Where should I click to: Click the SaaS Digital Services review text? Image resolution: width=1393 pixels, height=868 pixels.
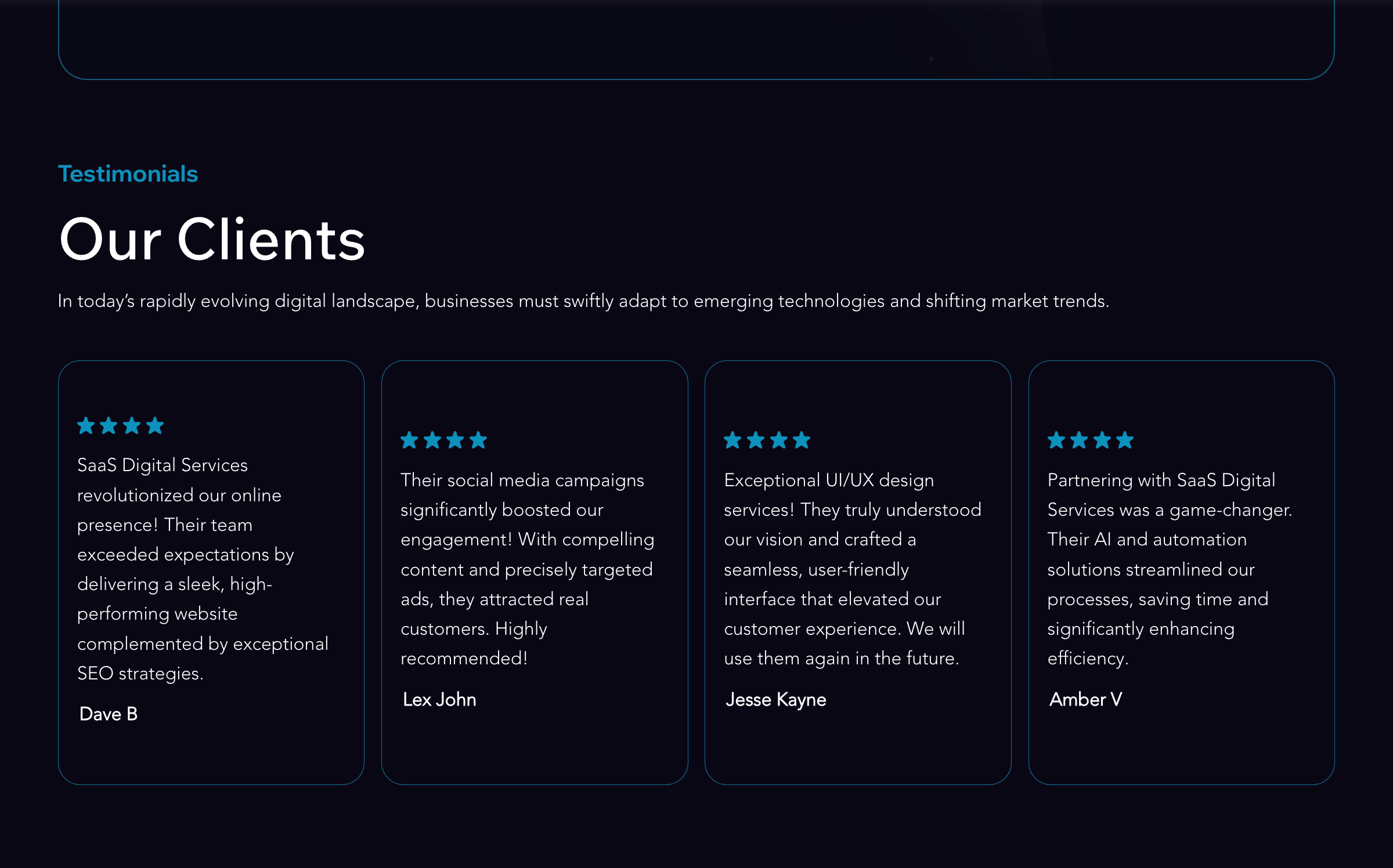[203, 569]
